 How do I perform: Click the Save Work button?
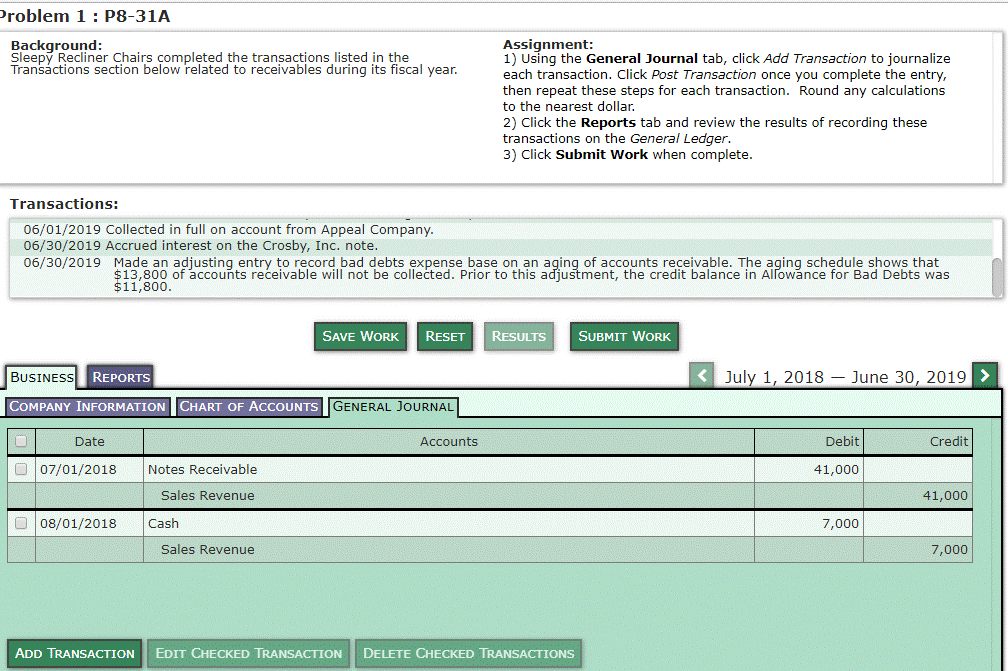click(x=360, y=336)
